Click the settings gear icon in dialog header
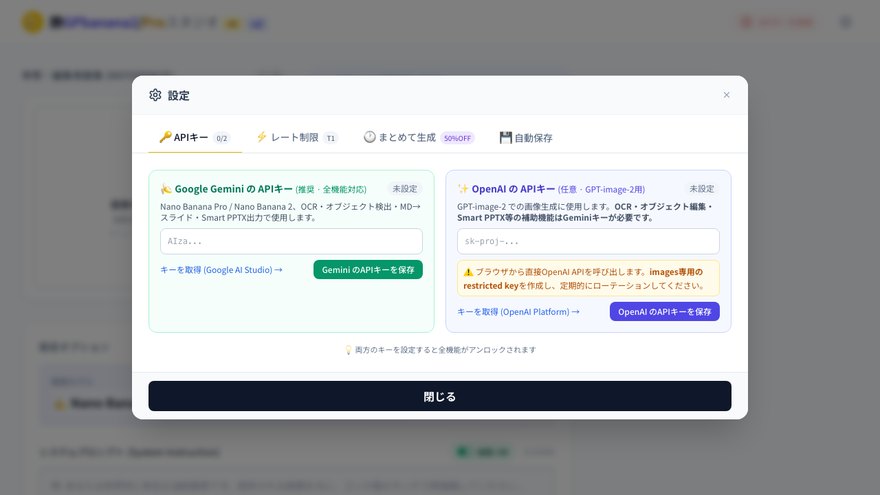 coord(155,95)
